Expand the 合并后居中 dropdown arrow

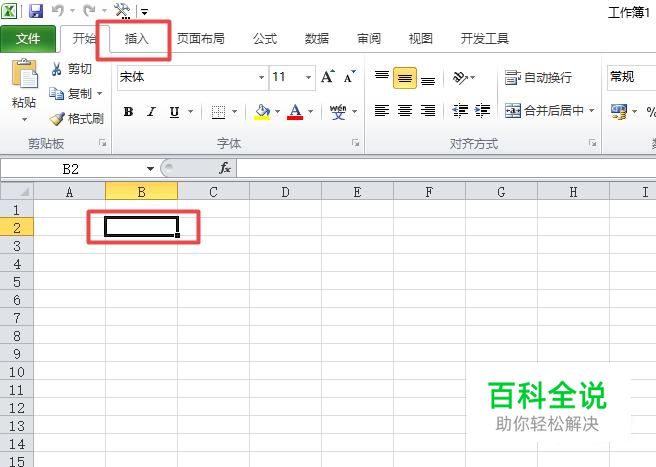[x=592, y=110]
